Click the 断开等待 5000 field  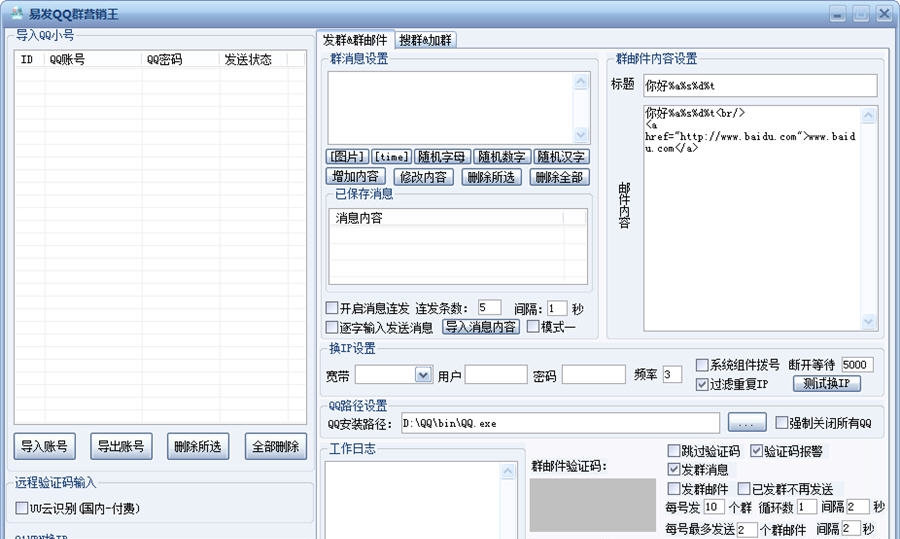pyautogui.click(x=858, y=364)
